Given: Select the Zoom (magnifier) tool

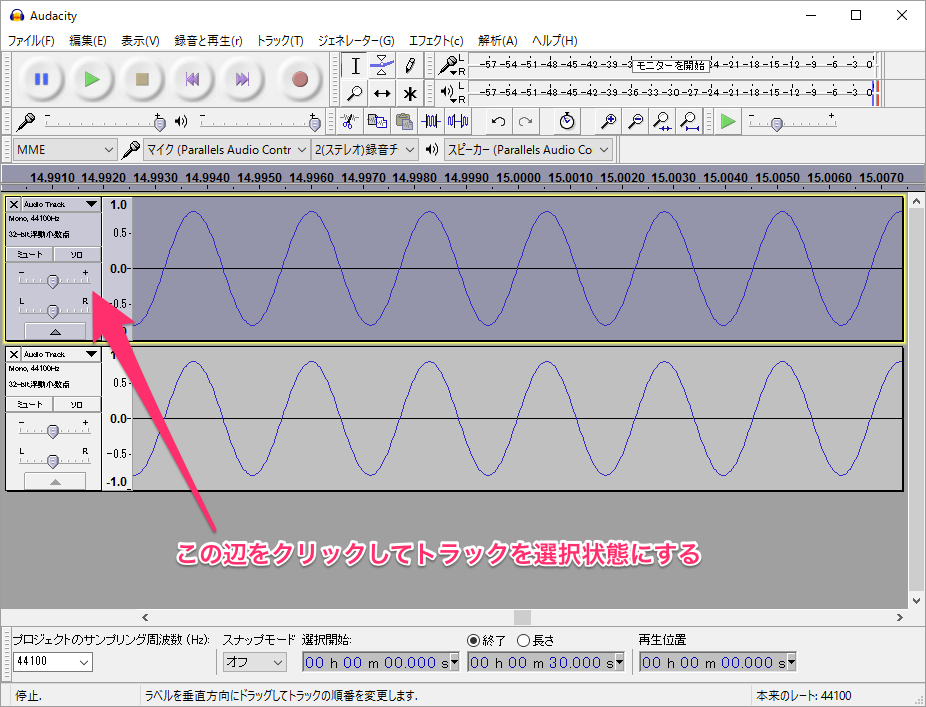Looking at the screenshot, I should pos(355,93).
